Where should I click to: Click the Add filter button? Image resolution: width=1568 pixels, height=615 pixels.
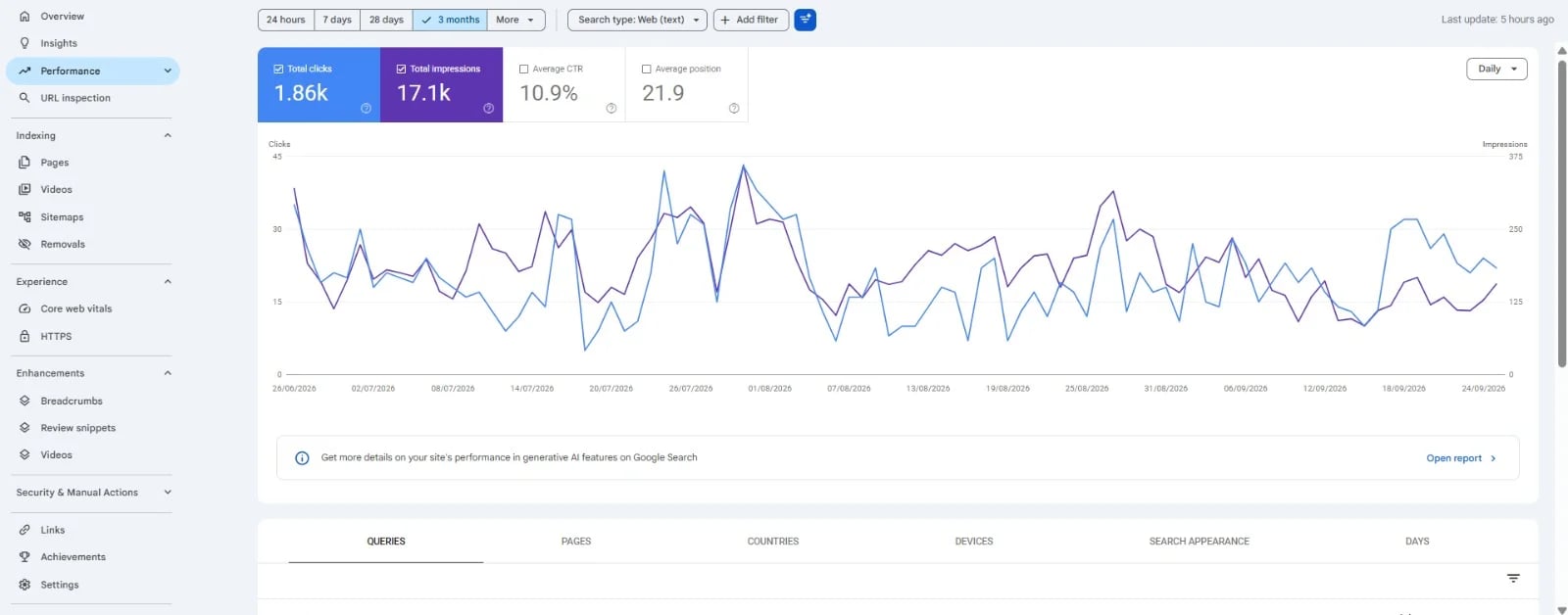click(751, 20)
